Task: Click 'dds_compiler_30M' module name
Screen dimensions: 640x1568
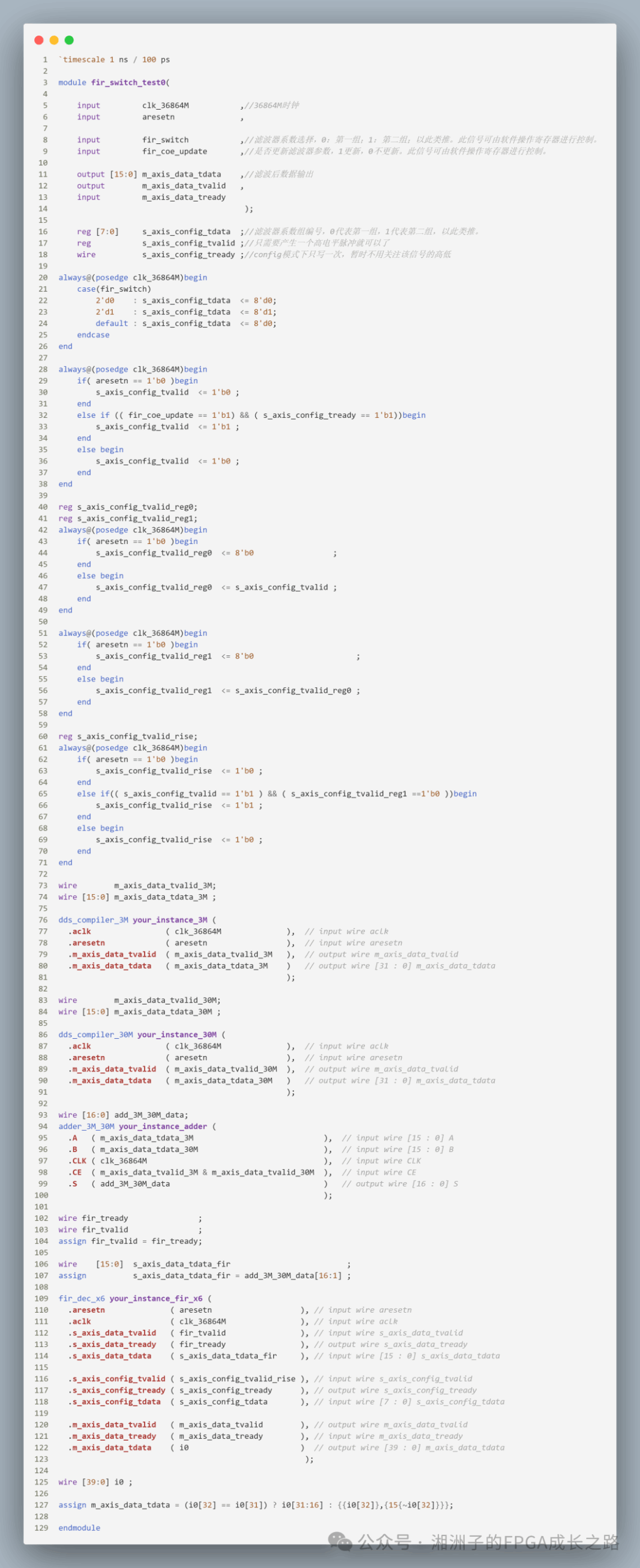Action: 96,1035
